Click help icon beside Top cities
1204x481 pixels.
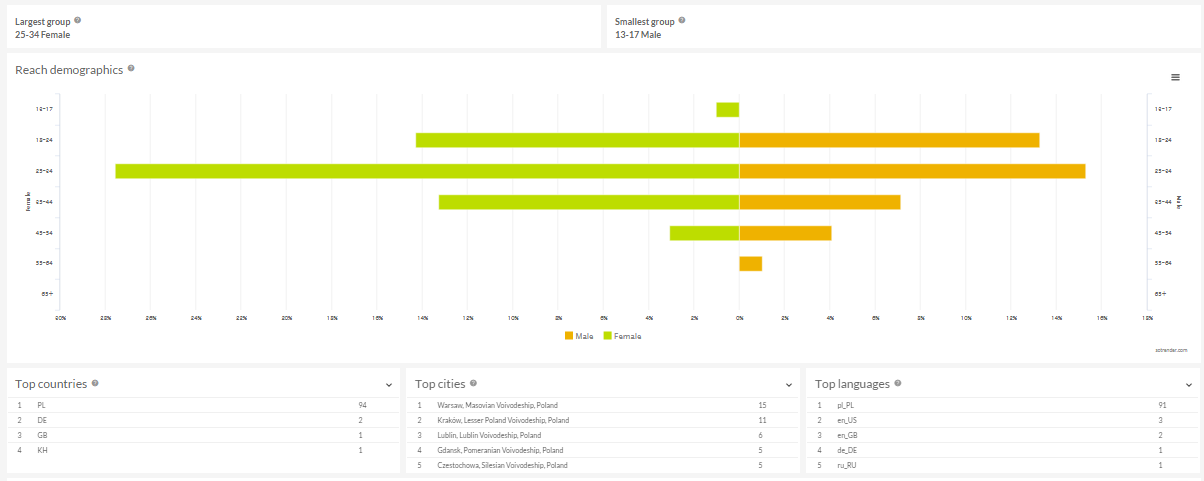tap(473, 383)
